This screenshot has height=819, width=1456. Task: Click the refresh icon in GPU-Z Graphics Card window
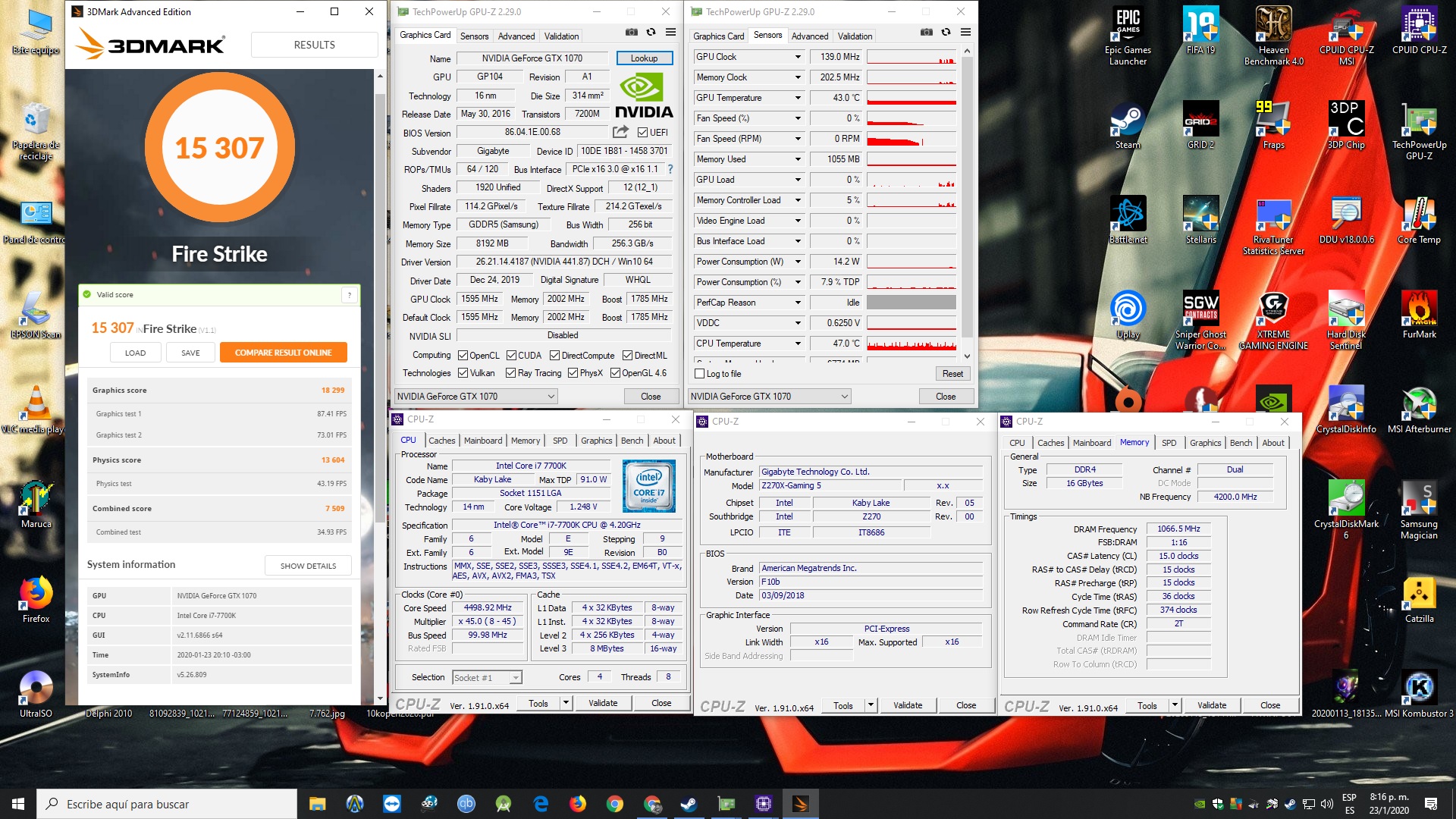pyautogui.click(x=651, y=33)
